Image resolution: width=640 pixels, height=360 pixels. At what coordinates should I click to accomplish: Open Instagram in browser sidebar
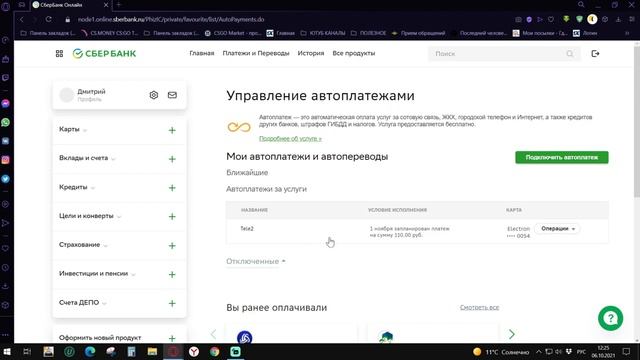[5, 160]
